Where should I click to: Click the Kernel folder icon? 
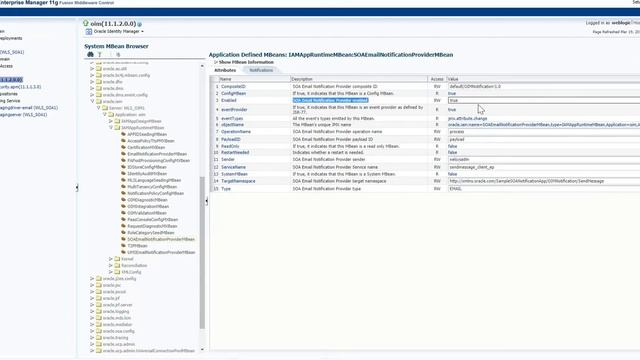[x=117, y=259]
